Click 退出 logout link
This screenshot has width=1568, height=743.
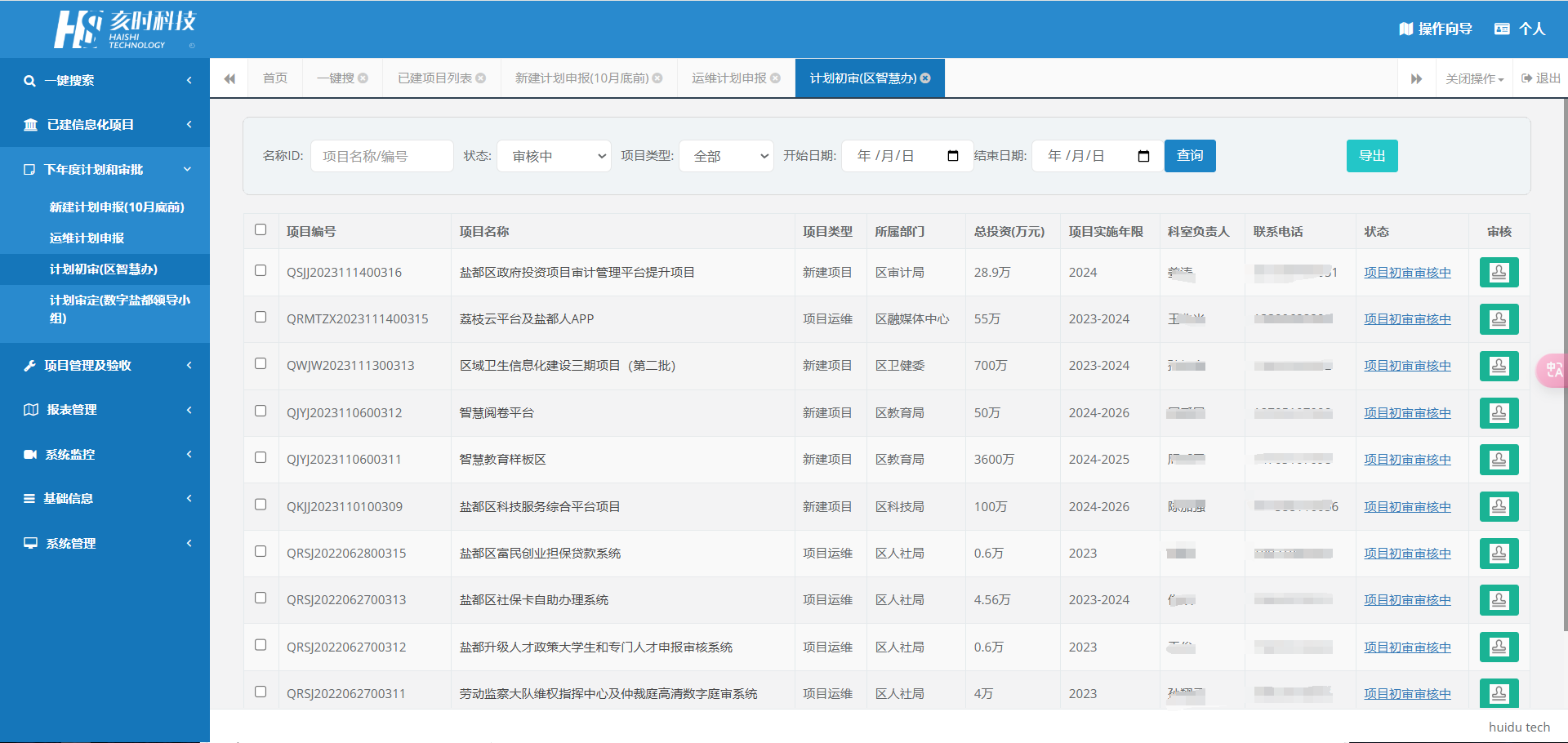[x=1541, y=78]
